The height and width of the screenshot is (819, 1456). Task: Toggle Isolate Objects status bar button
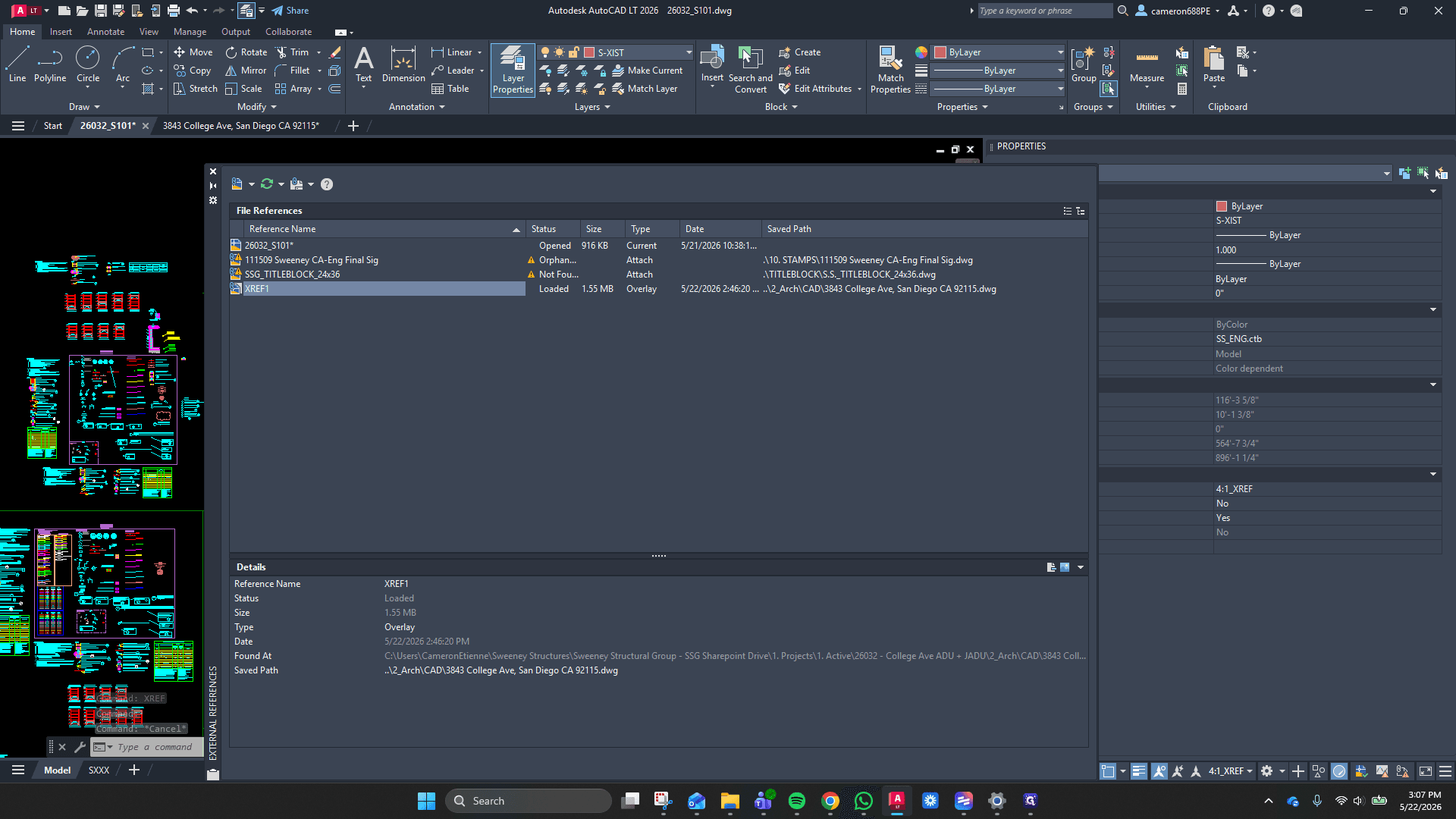[1319, 771]
